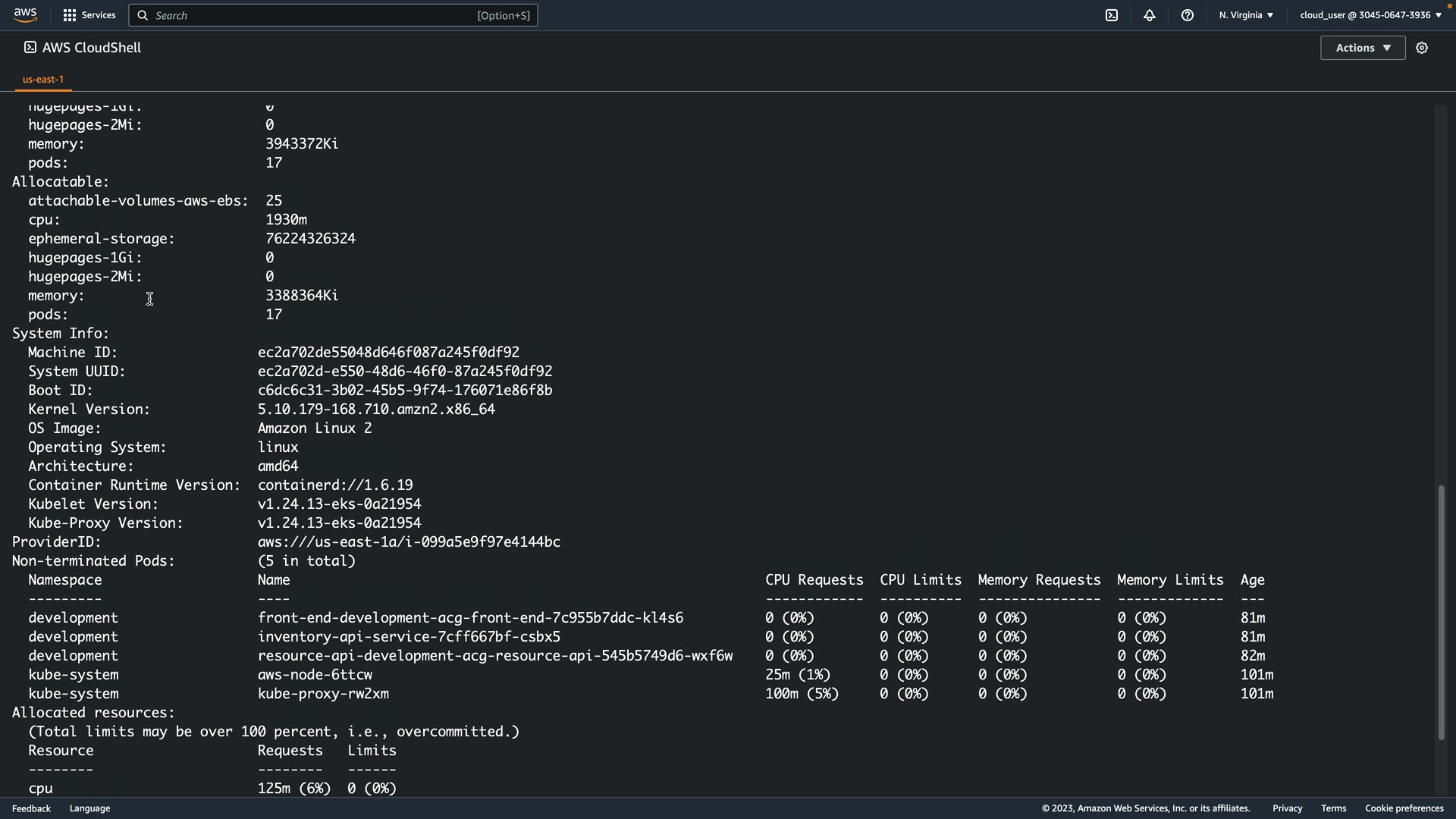
Task: Click the CloudShell icon in top bar
Action: tap(1112, 15)
